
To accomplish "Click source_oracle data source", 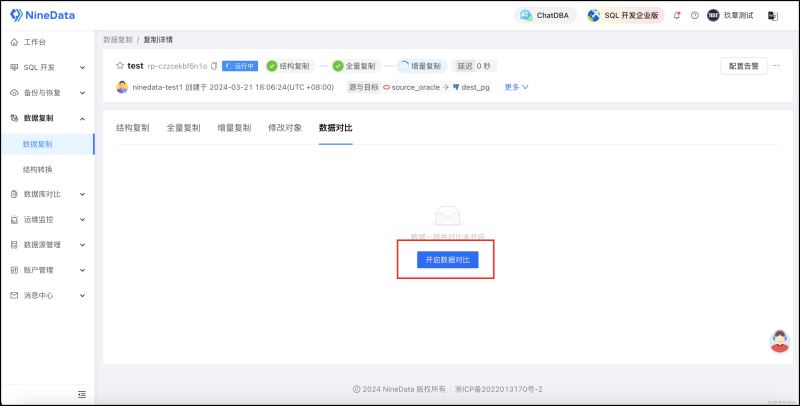I will point(411,87).
